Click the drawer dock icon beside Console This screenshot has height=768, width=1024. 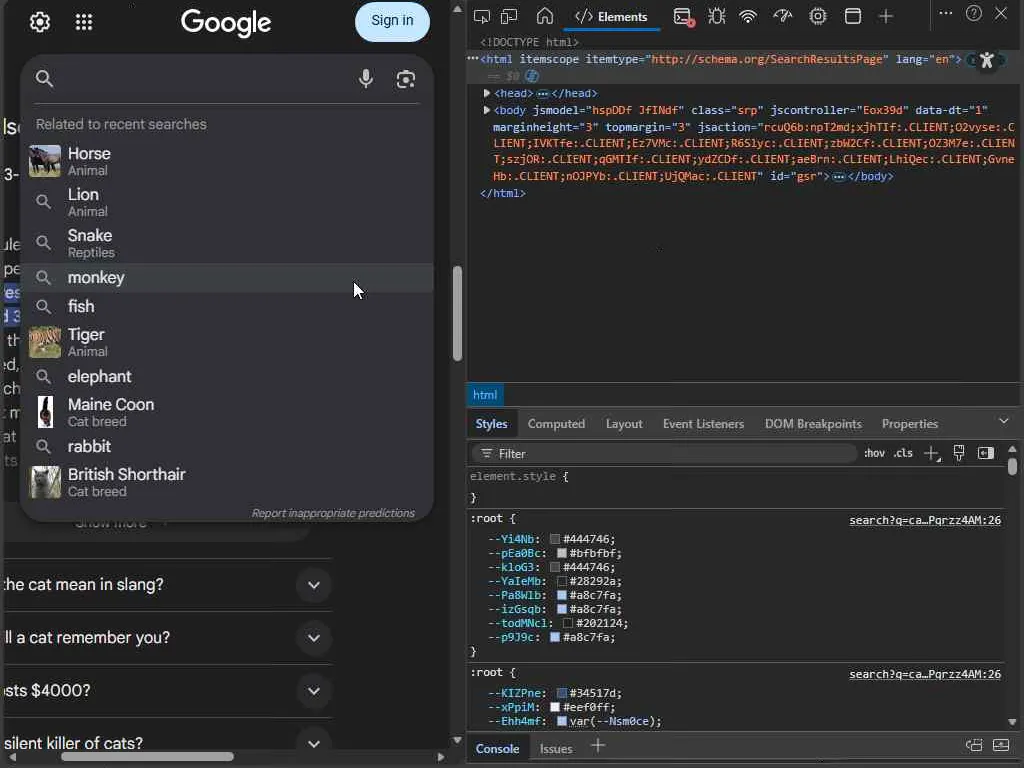coord(974,745)
